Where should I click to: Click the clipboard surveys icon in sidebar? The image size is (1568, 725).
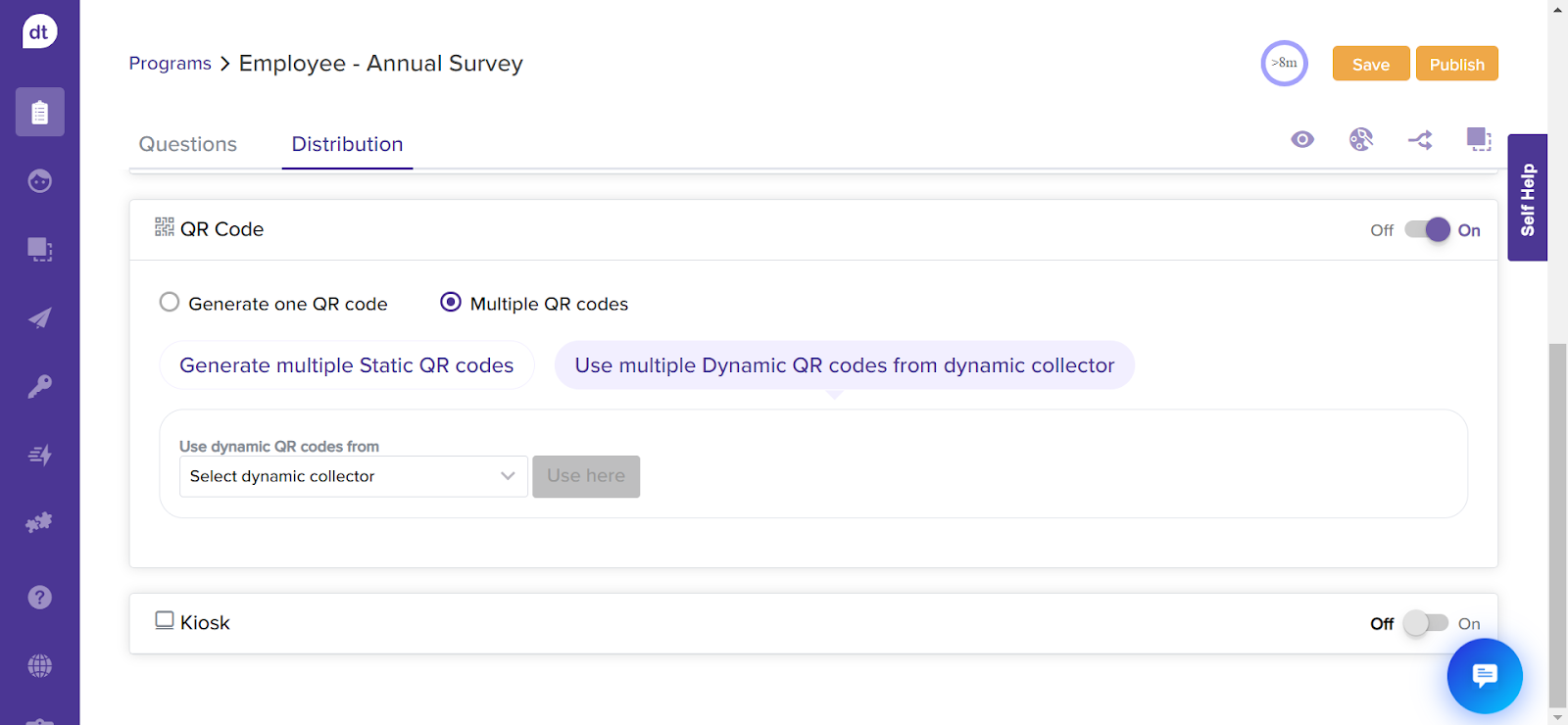pos(40,113)
